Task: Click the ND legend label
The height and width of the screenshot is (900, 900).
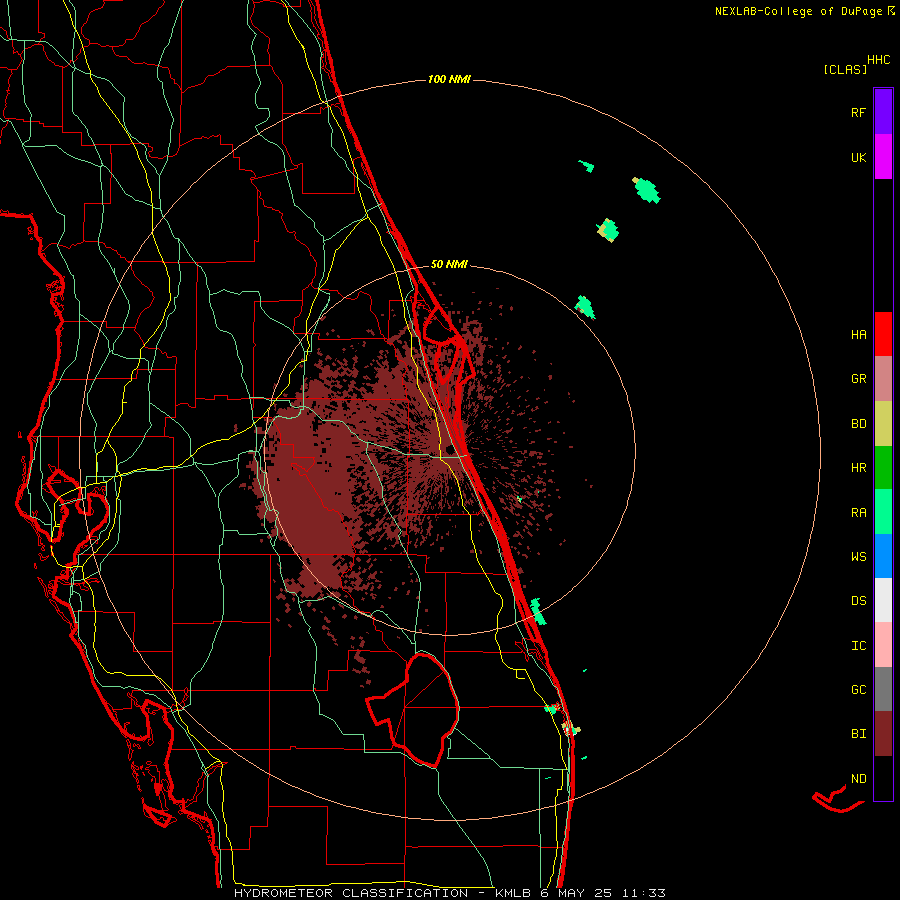Action: point(858,779)
